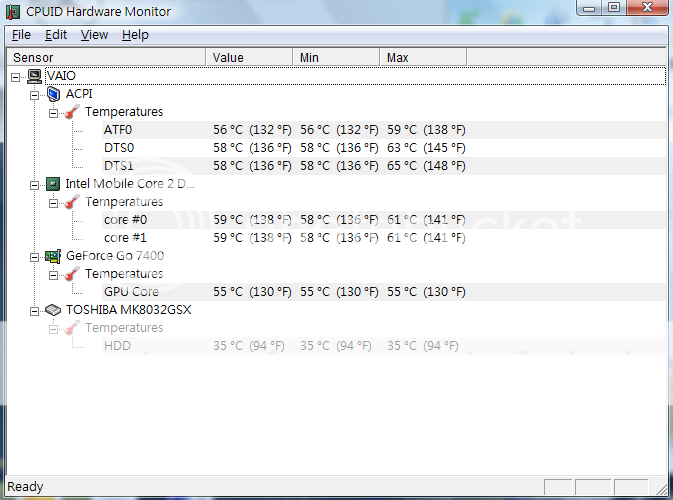Minimize the Hardware Monitor window

[589, 8]
